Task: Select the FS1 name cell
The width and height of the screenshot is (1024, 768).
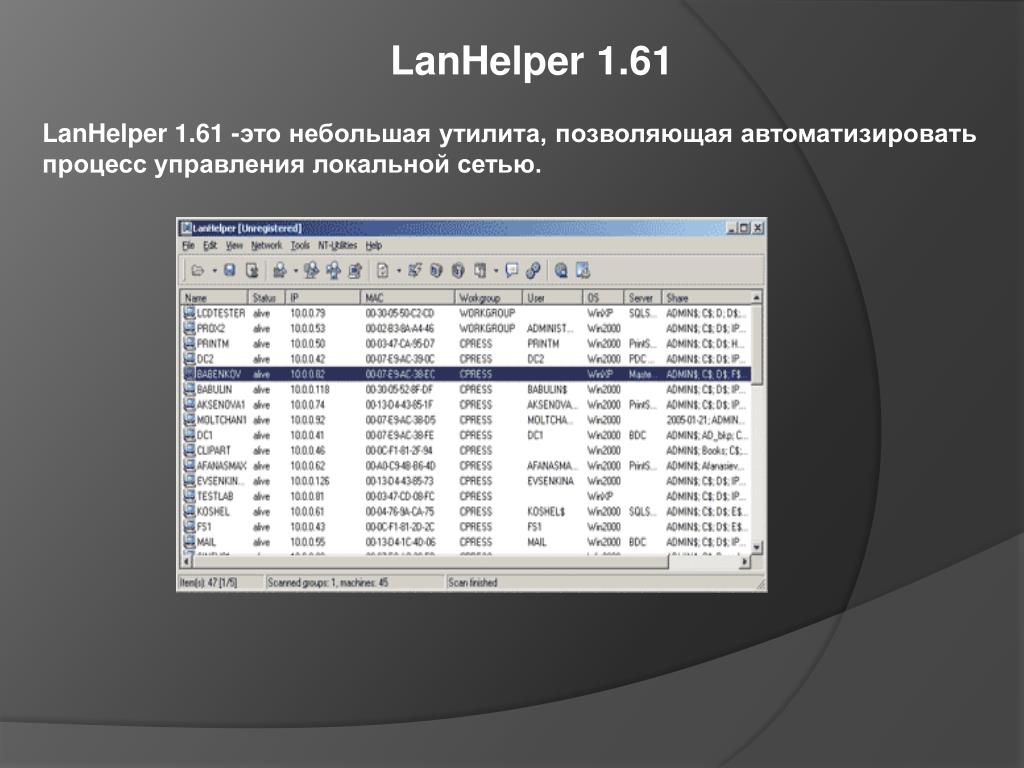Action: [x=204, y=526]
